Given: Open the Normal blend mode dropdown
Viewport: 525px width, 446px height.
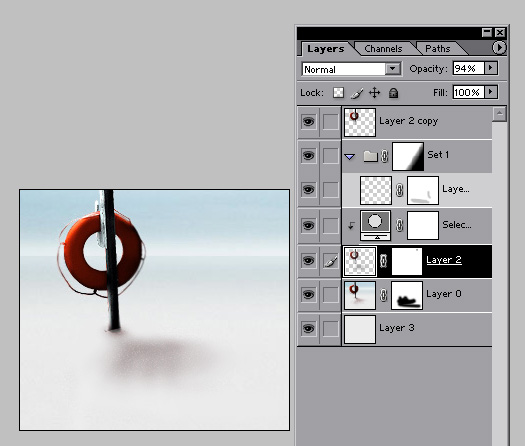Looking at the screenshot, I should [352, 69].
